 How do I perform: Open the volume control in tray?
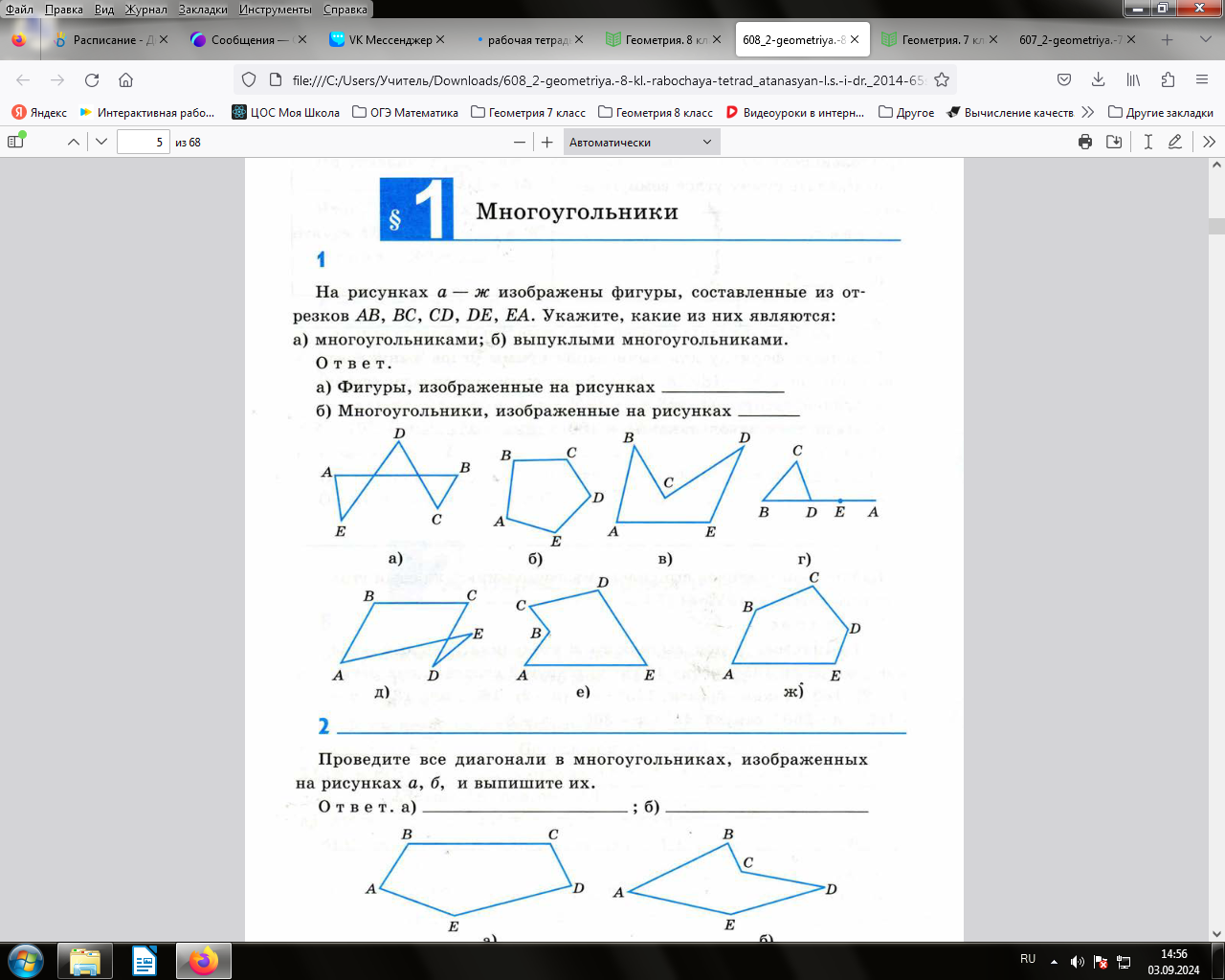(1077, 962)
